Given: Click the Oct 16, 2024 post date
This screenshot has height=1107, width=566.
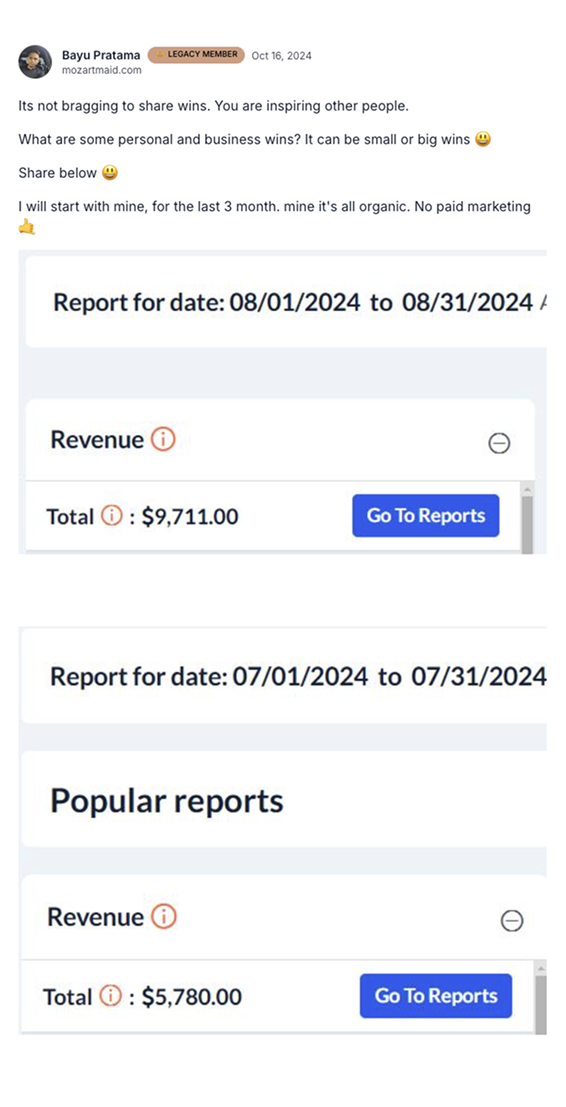Looking at the screenshot, I should coord(282,56).
